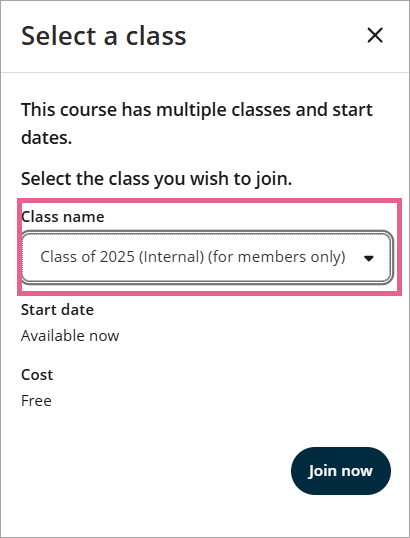
Task: Open the Class name dropdown
Action: click(x=207, y=257)
